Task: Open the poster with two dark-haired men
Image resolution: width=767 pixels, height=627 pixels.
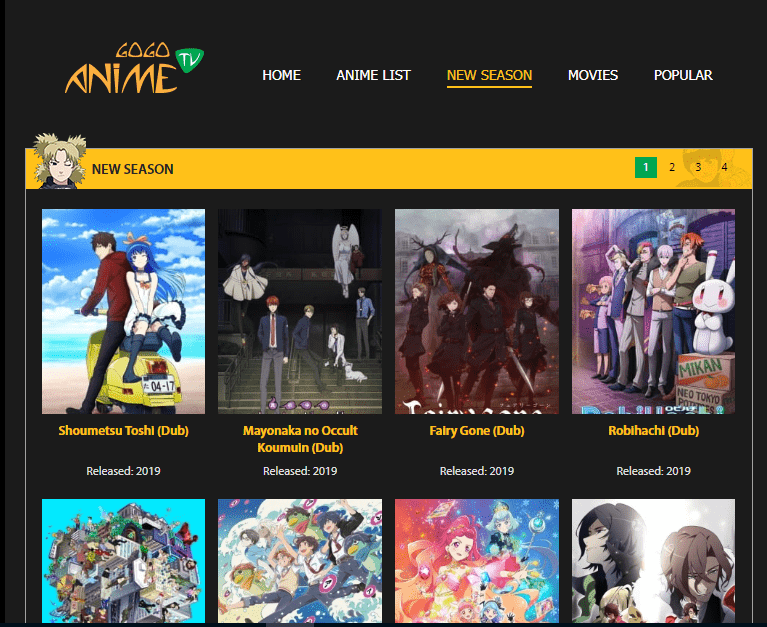Action: point(654,561)
